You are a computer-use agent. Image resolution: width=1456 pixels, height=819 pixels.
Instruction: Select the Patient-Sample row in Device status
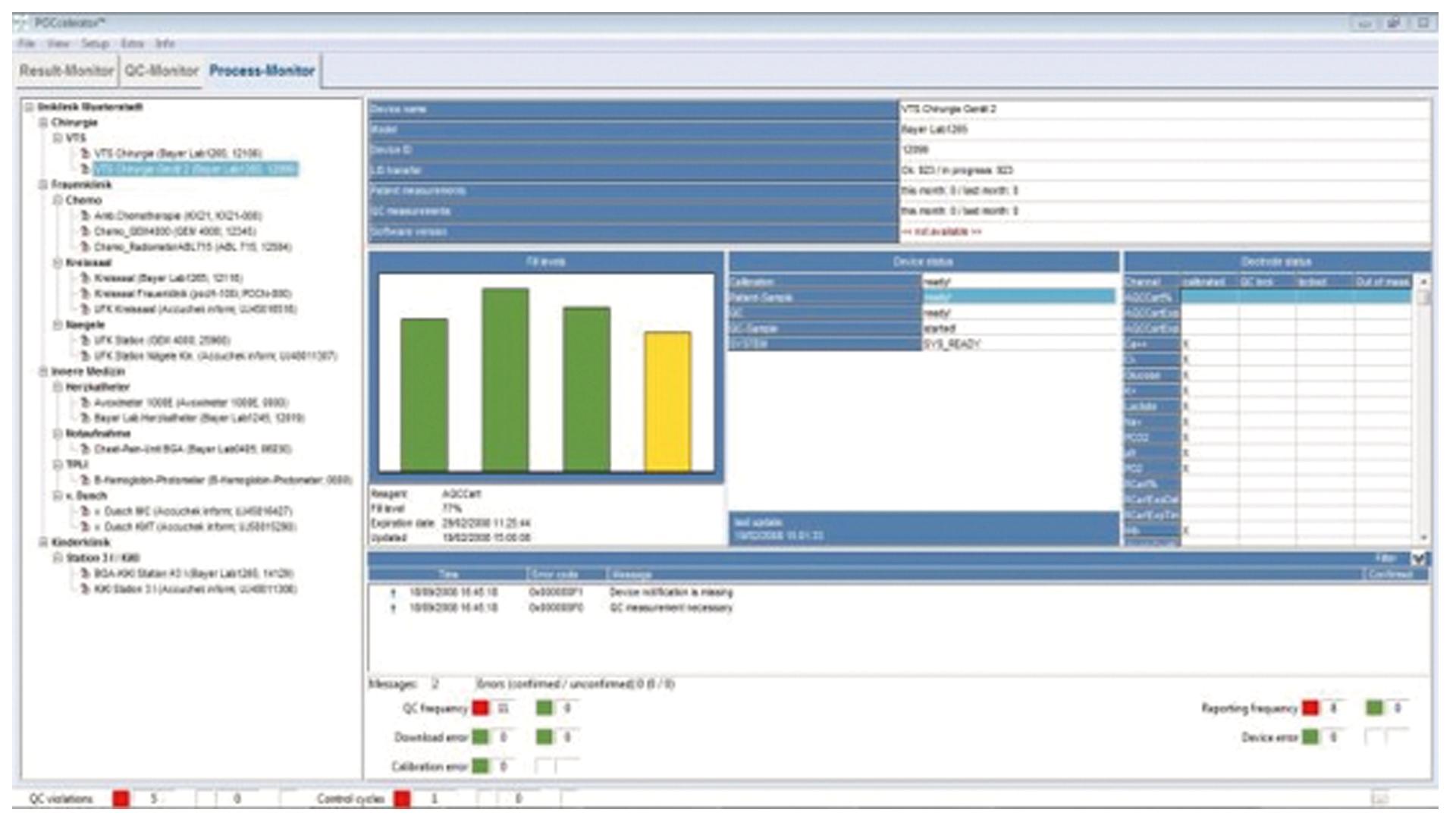[824, 297]
